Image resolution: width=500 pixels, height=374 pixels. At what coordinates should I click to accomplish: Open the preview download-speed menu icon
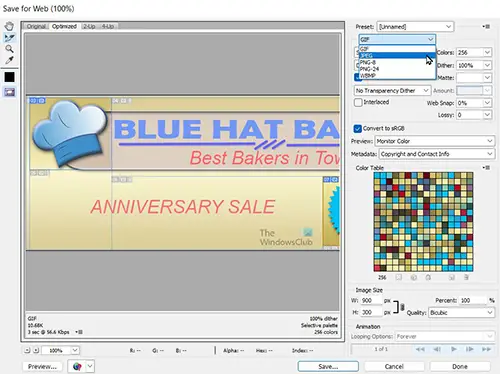[x=79, y=332]
